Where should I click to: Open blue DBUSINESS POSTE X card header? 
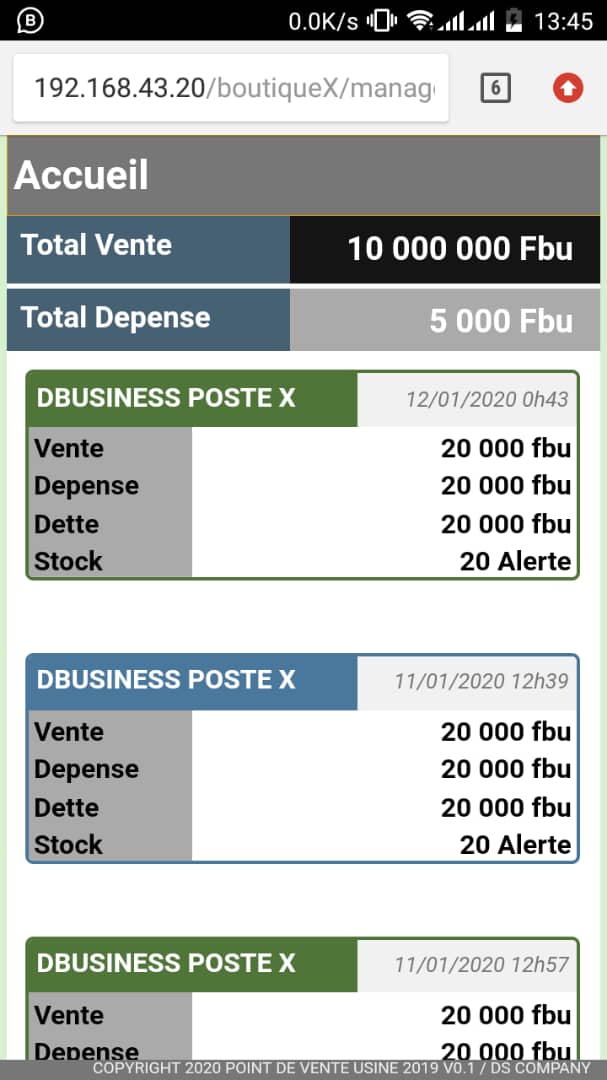[192, 681]
